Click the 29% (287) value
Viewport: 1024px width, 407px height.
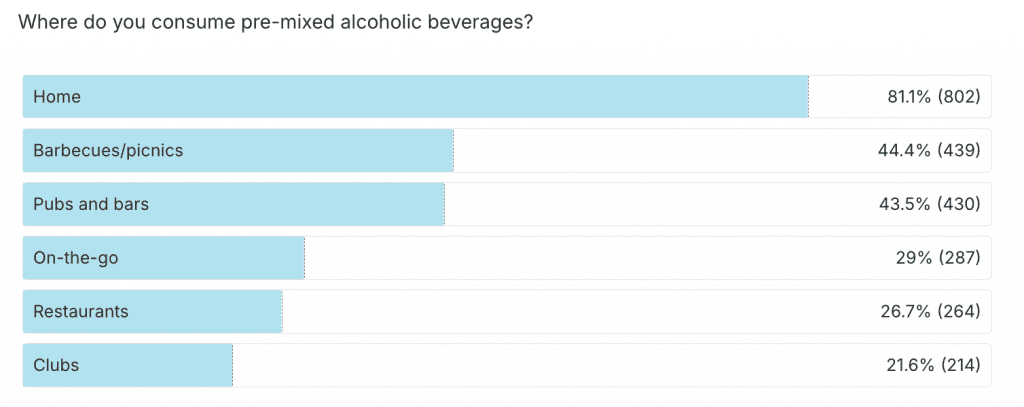pos(937,258)
